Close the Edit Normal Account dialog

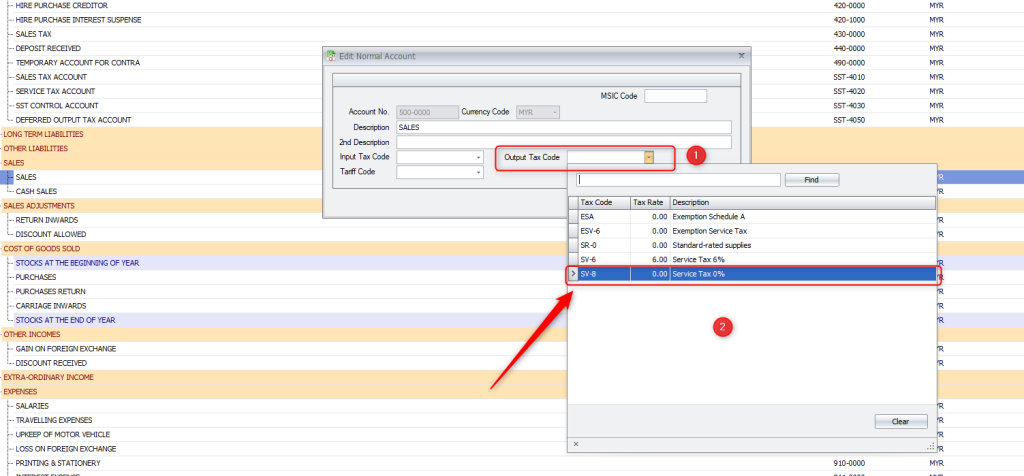741,56
